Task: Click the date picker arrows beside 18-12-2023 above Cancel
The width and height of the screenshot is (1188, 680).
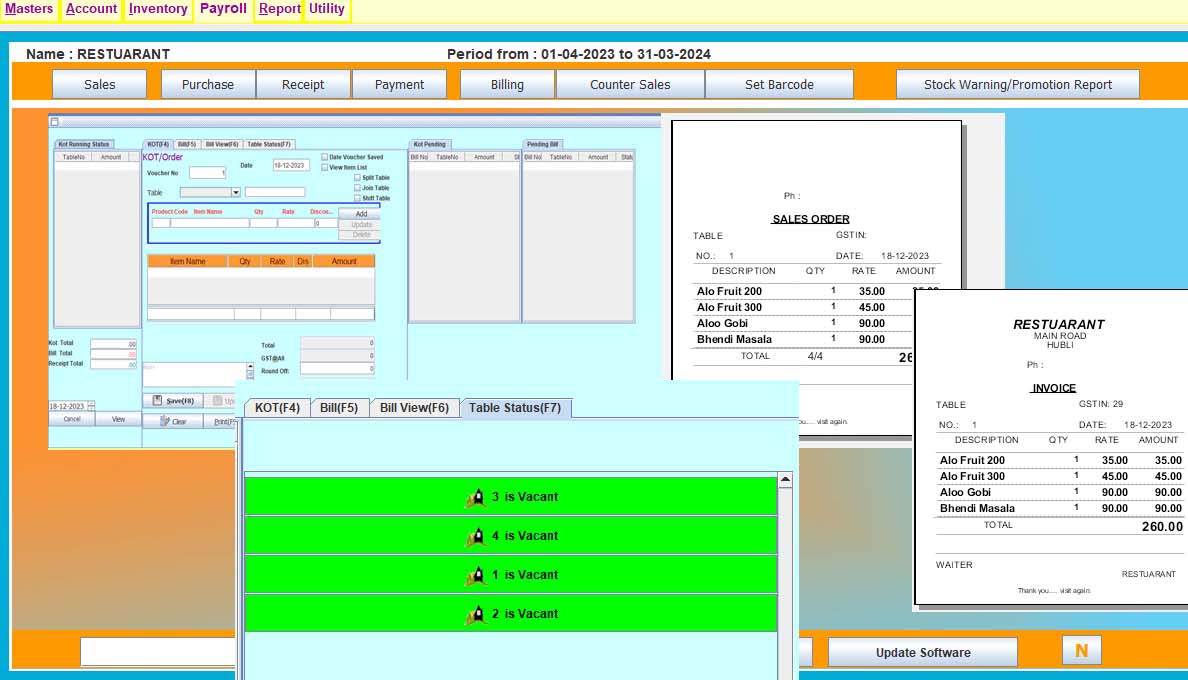Action: pos(91,407)
